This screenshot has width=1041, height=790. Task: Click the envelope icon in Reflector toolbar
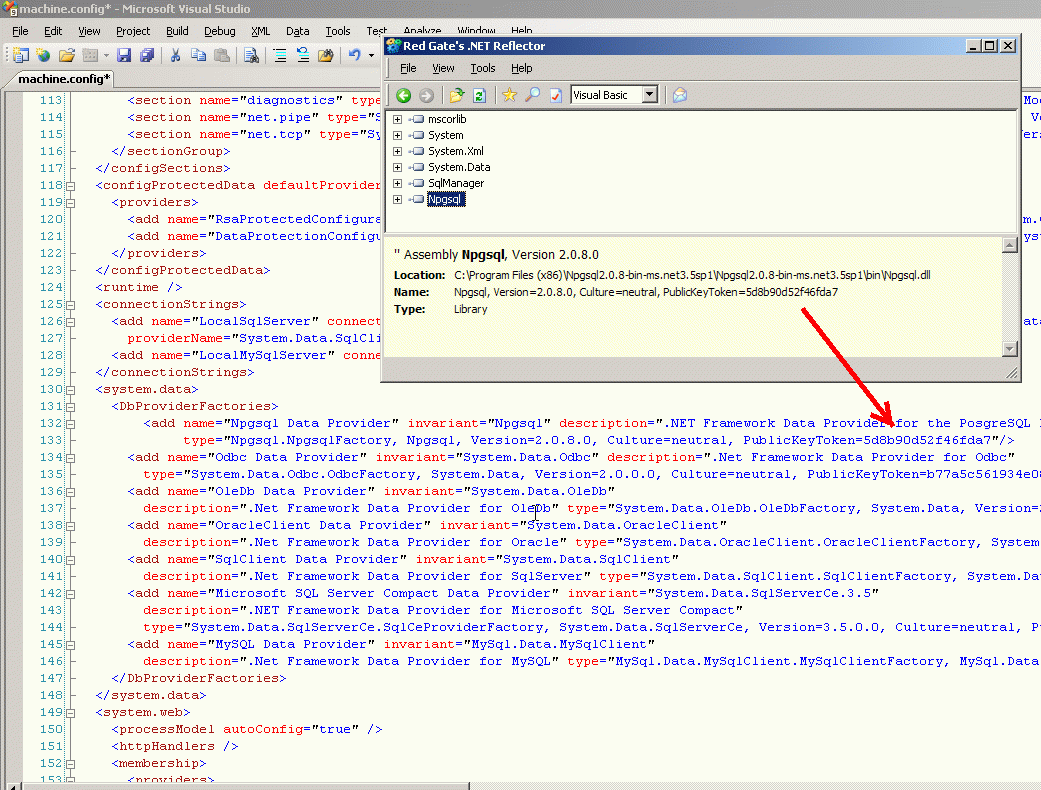click(680, 96)
